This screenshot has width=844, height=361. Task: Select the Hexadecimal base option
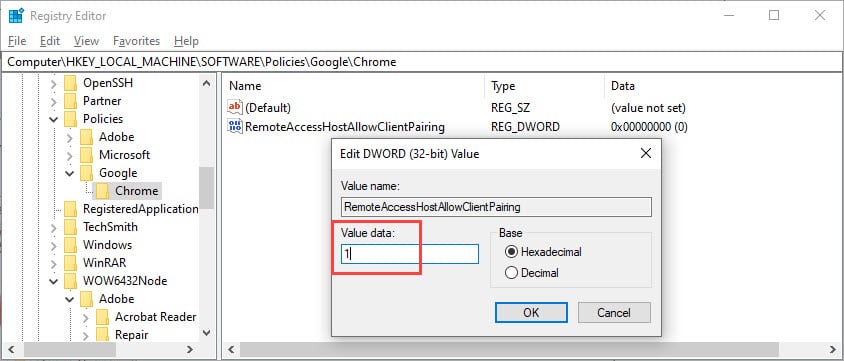[544, 252]
